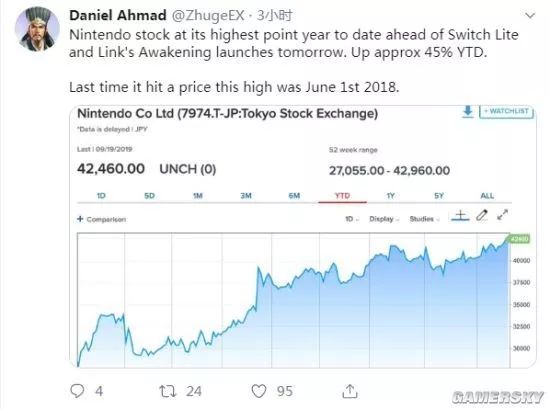The image size is (550, 409).
Task: Retweet using the retweet icon
Action: 168,391
